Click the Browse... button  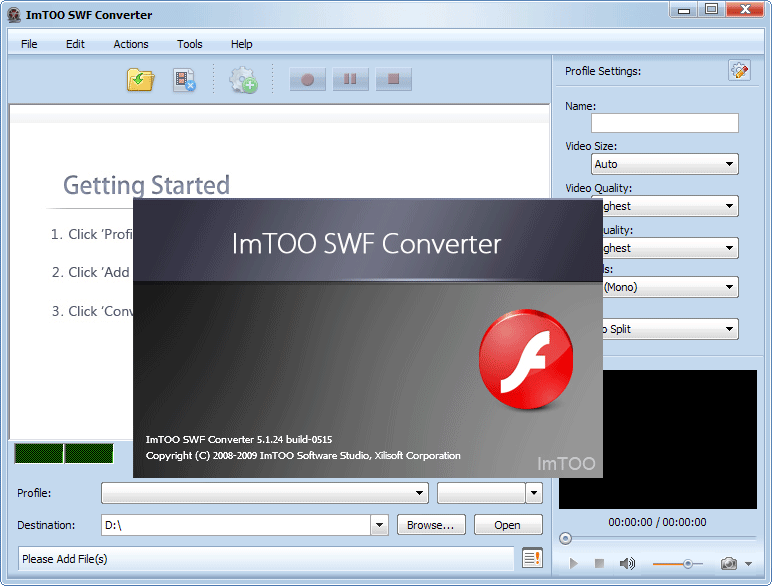point(431,525)
